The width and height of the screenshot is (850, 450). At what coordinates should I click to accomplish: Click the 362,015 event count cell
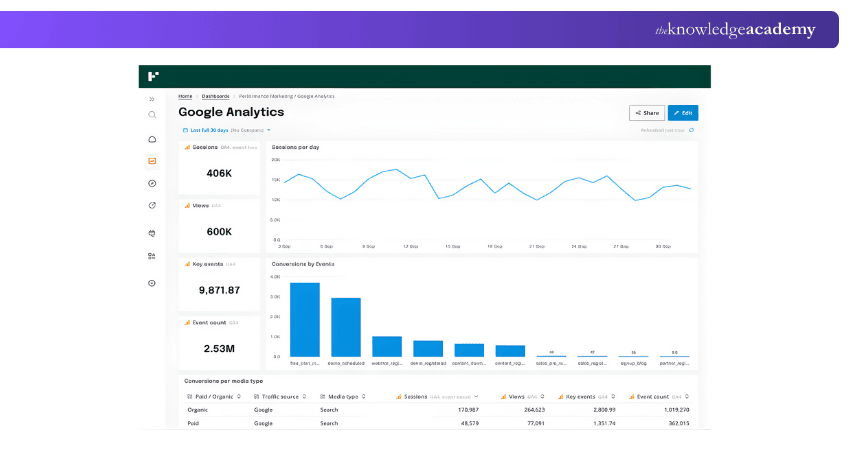click(679, 423)
